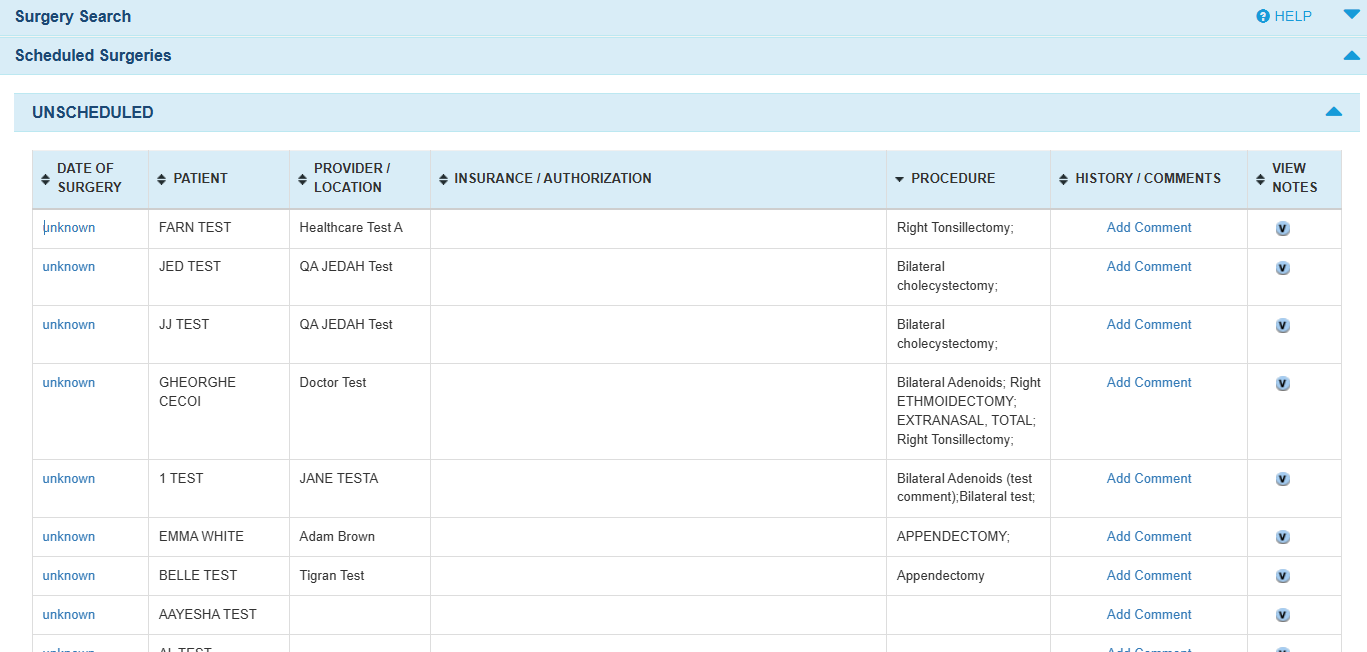View notes icon for AAYESHA TEST
The width and height of the screenshot is (1367, 652).
tap(1283, 616)
